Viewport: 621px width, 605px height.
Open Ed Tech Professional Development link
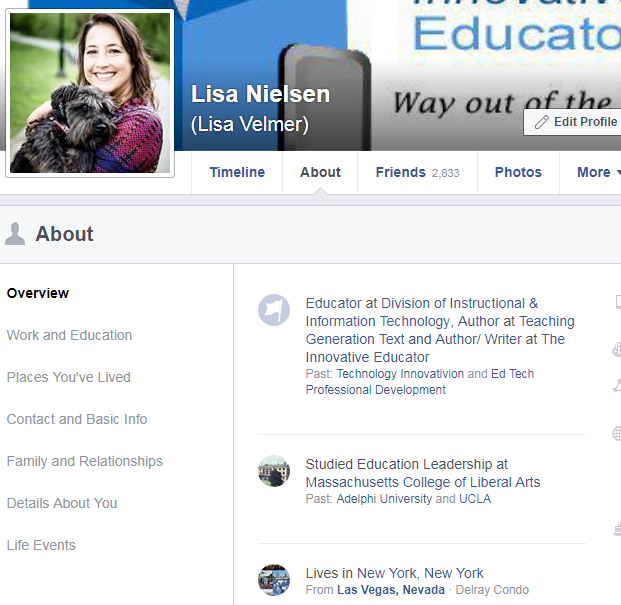pyautogui.click(x=420, y=382)
